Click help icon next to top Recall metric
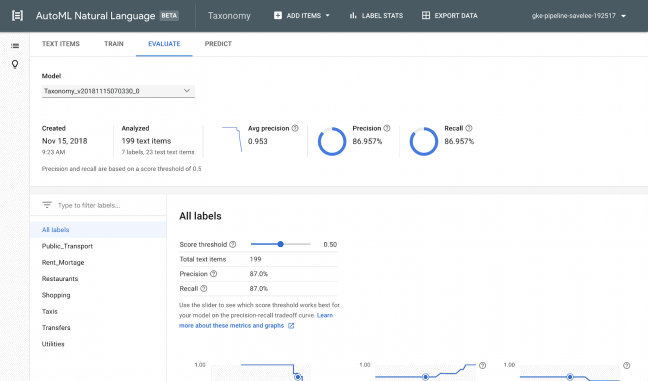Viewport: 648px width, 381px height. 469,128
